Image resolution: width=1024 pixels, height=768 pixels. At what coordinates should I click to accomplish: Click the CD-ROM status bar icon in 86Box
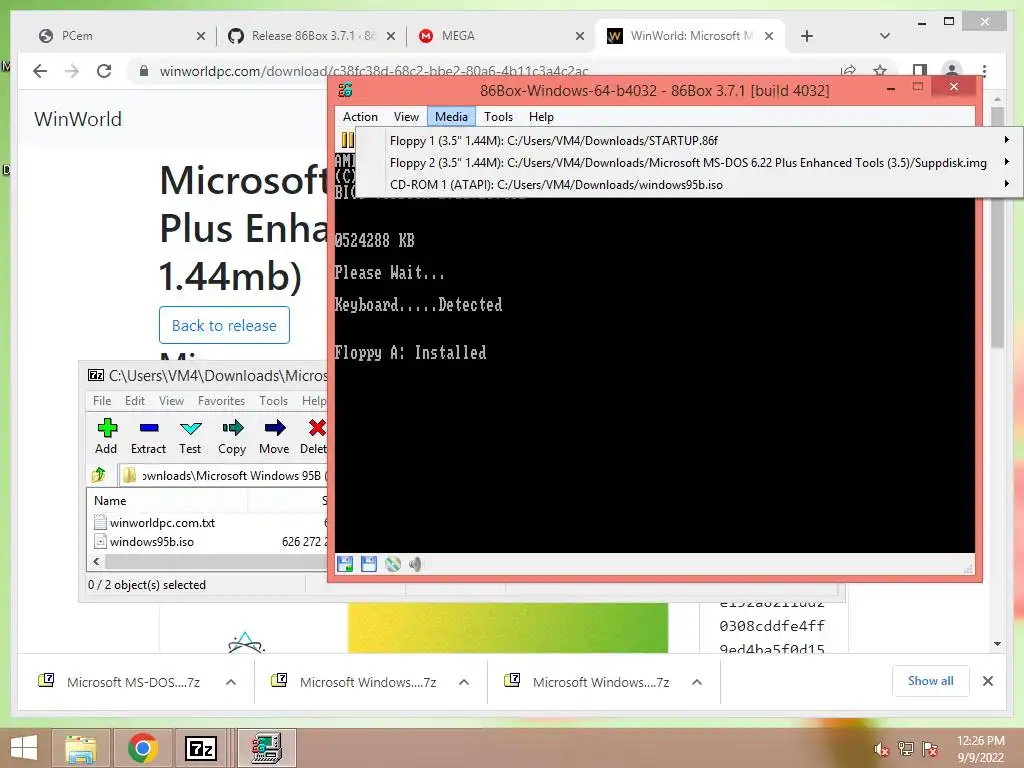[392, 564]
